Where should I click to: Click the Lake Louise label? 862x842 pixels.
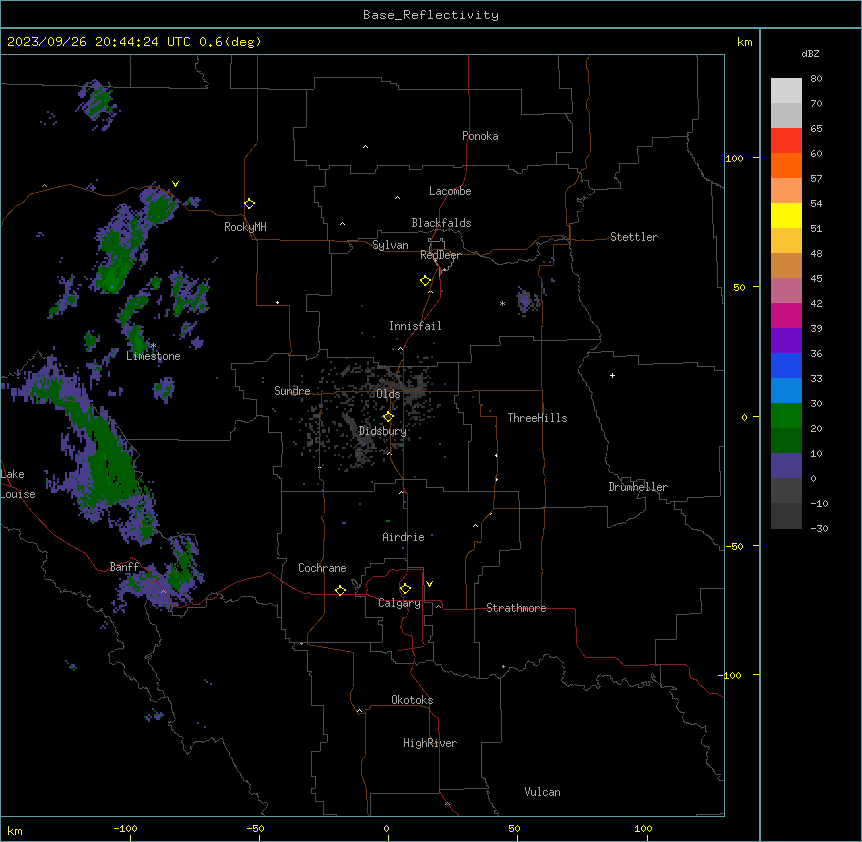pyautogui.click(x=18, y=484)
